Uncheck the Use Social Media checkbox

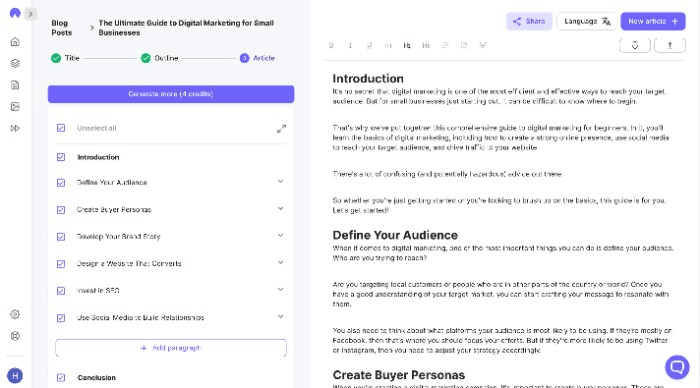[x=61, y=318]
